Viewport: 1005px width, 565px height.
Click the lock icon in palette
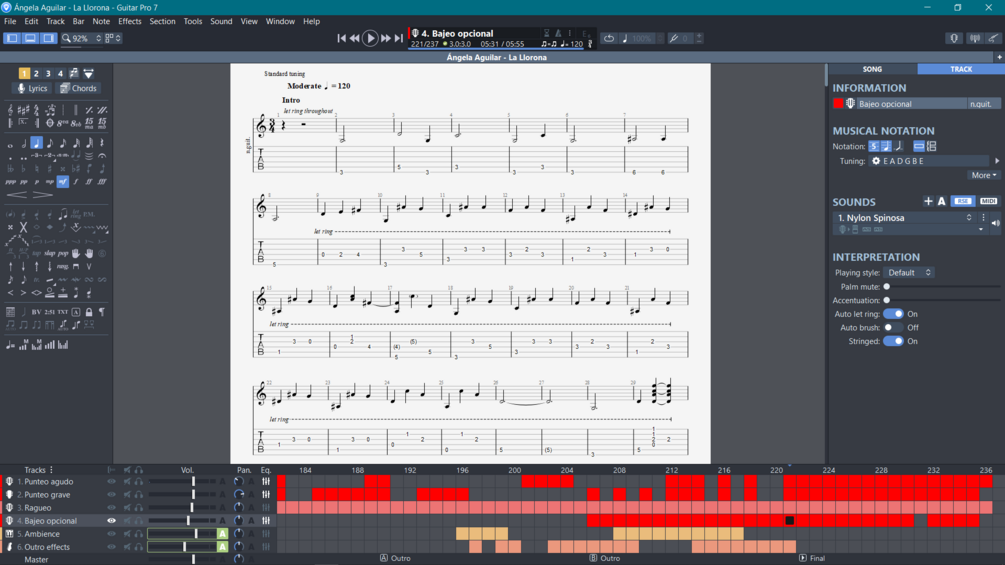point(89,312)
